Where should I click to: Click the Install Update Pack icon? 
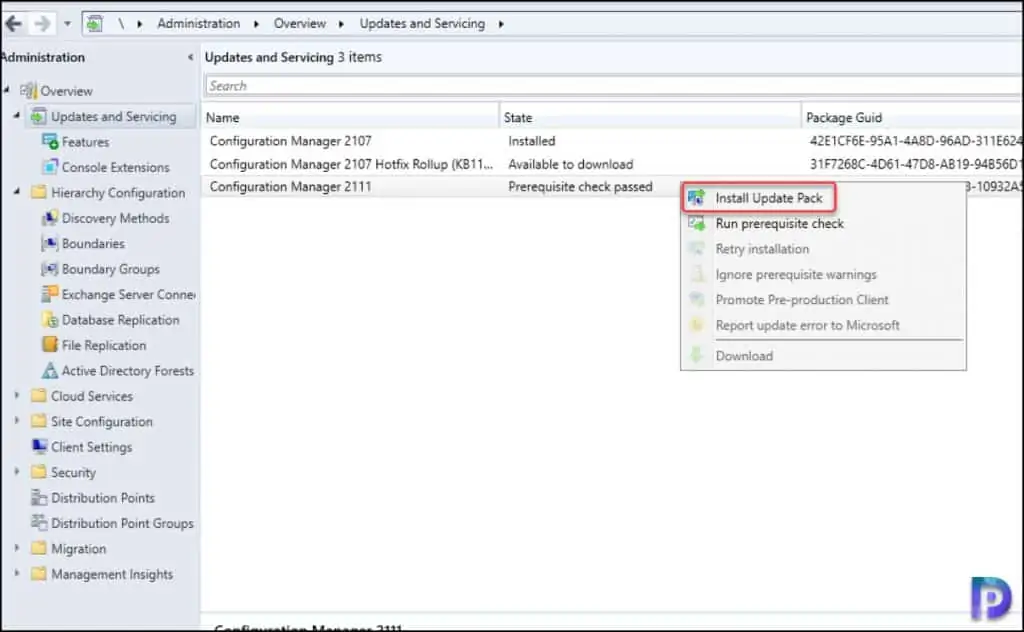coord(697,198)
